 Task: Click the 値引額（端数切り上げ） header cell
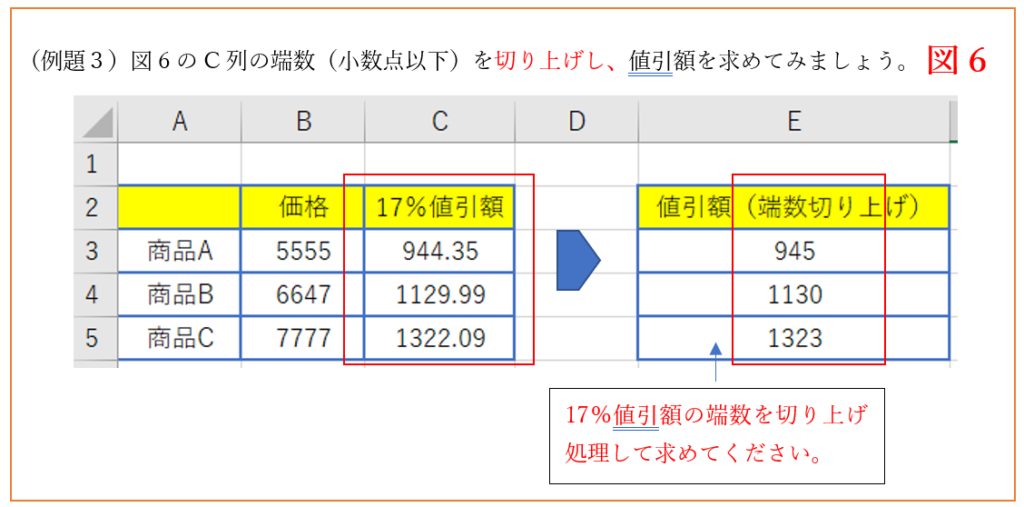[793, 208]
